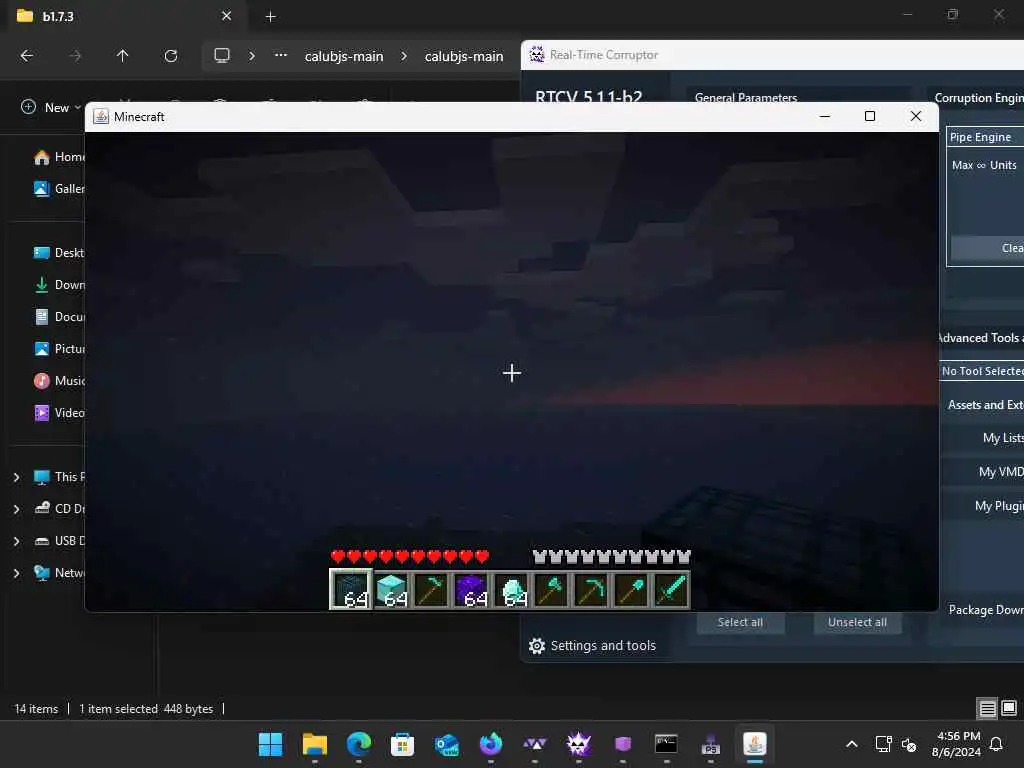The height and width of the screenshot is (768, 1024).
Task: Open My Lists in Real-Time Corruptor
Action: click(x=982, y=438)
